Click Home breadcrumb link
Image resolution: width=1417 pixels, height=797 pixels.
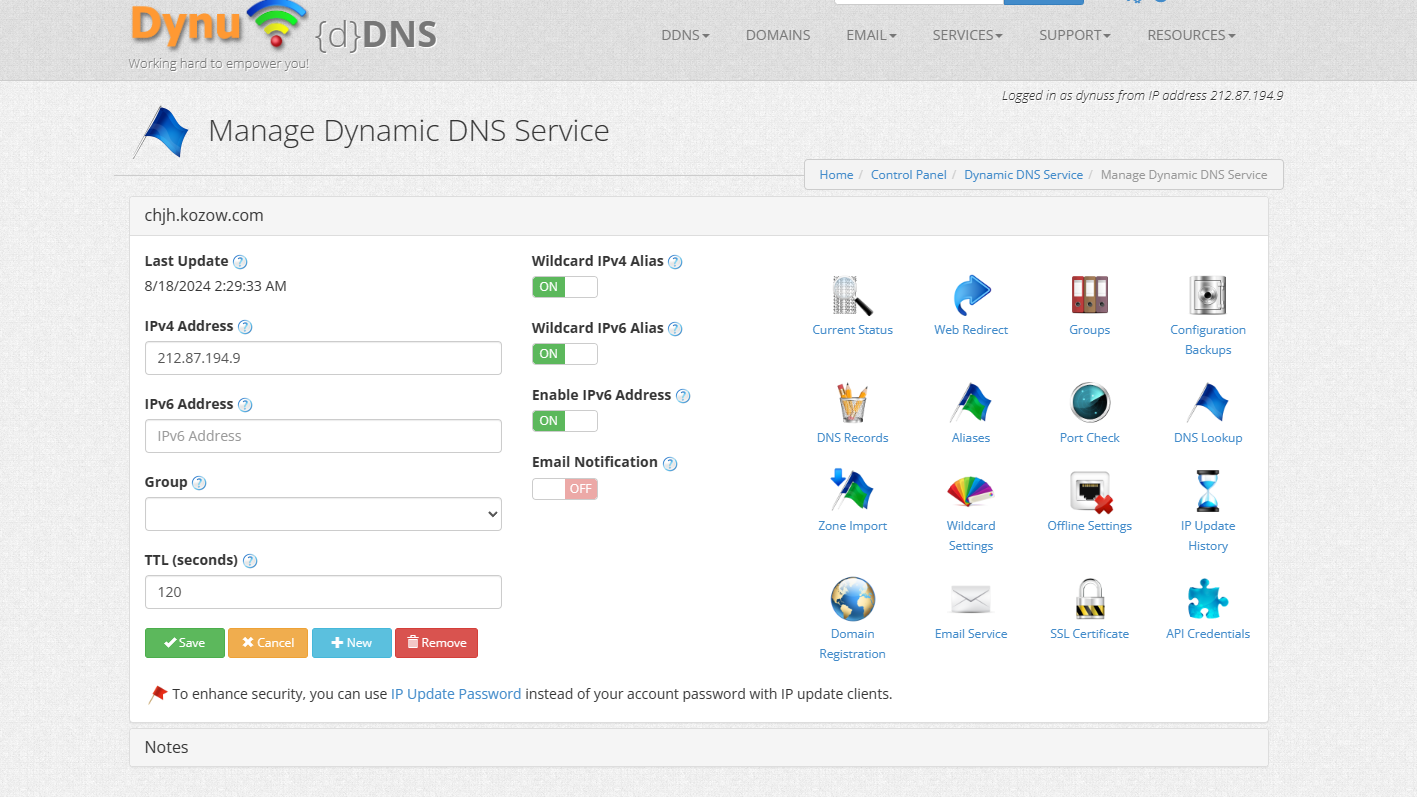click(x=836, y=174)
